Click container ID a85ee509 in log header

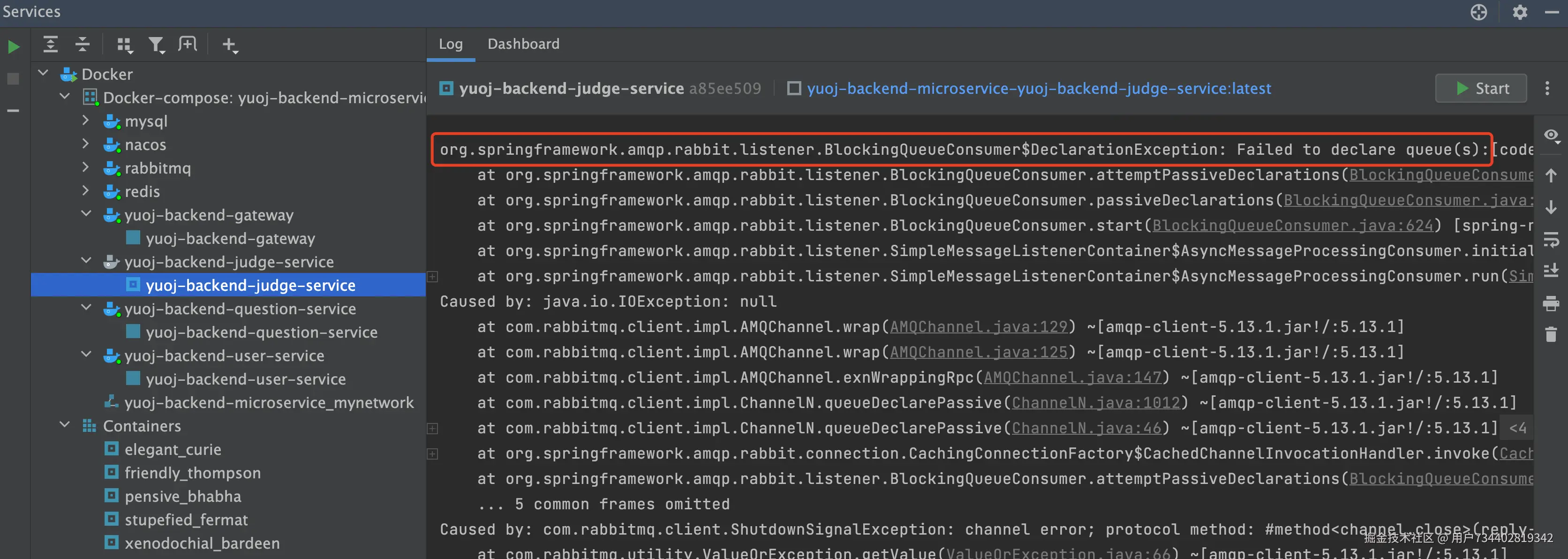[x=725, y=89]
